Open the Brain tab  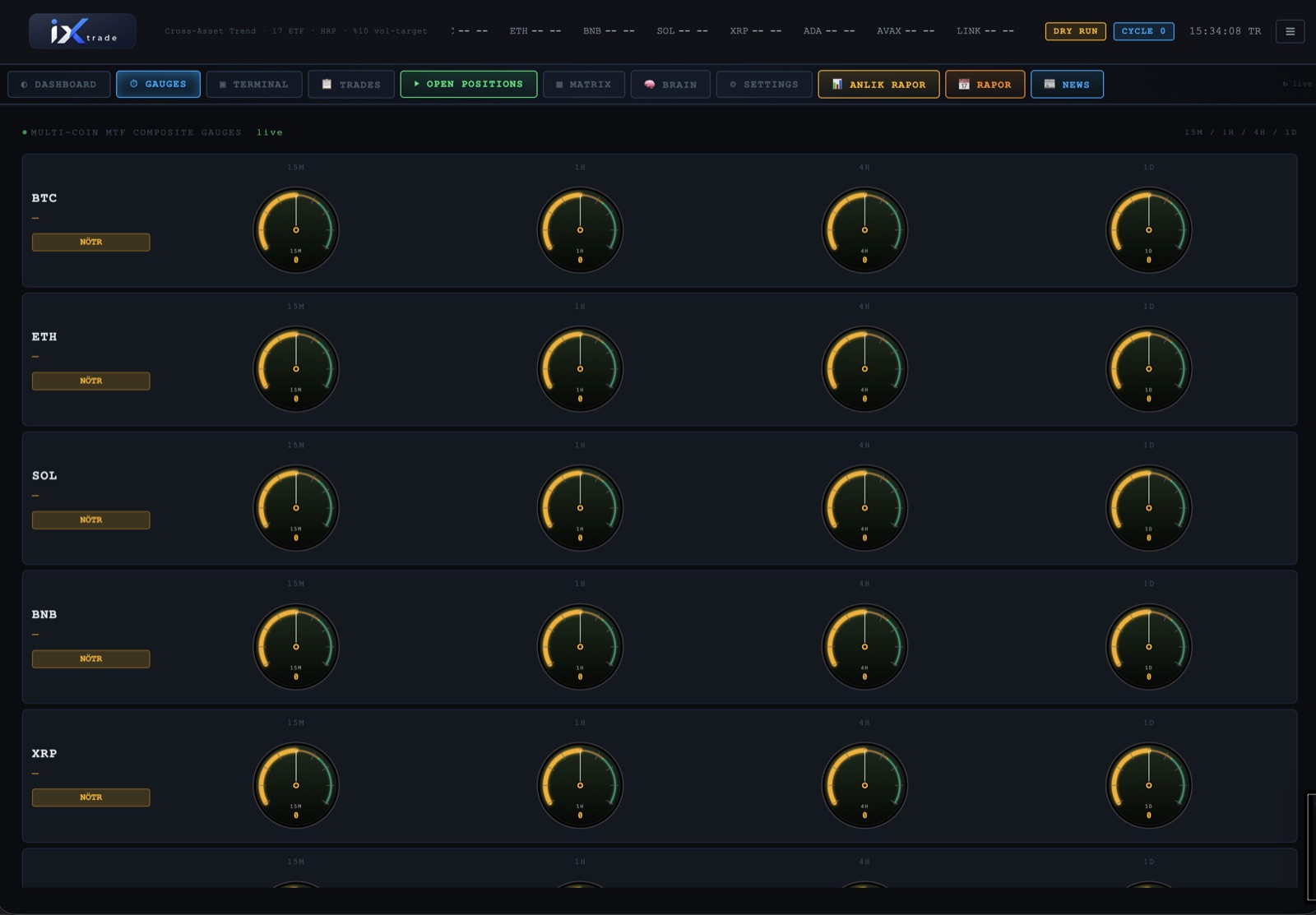pyautogui.click(x=670, y=84)
